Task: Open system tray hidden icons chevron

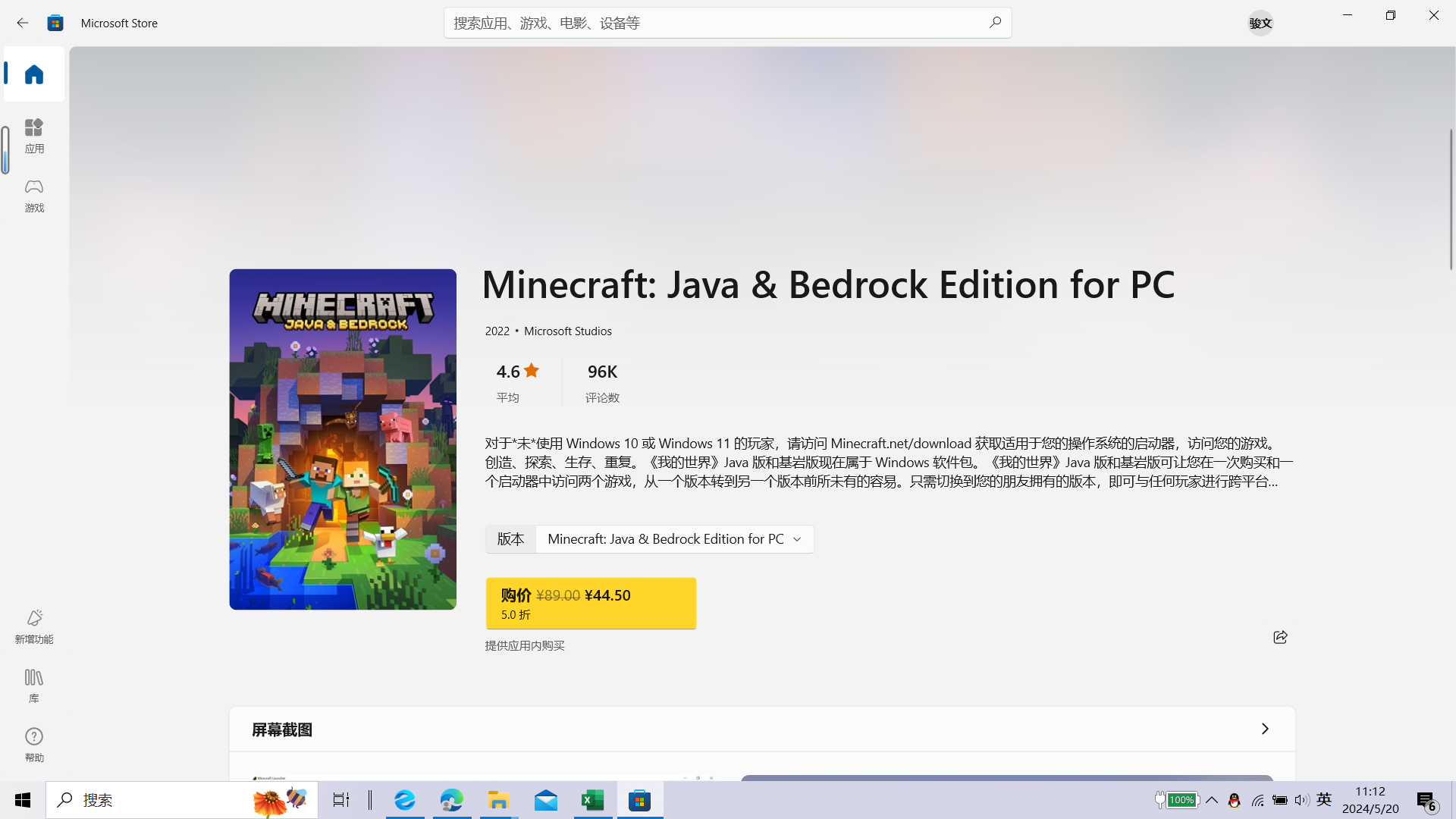Action: pyautogui.click(x=1212, y=800)
